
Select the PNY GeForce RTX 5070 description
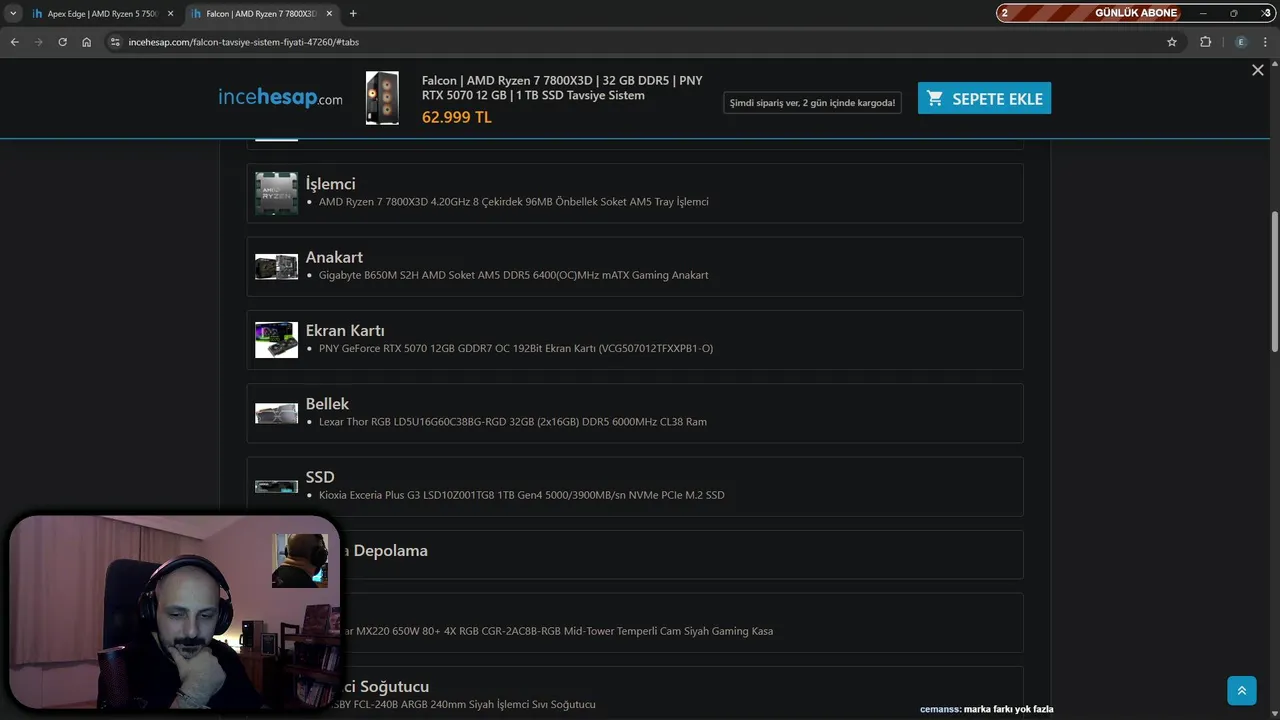click(516, 348)
